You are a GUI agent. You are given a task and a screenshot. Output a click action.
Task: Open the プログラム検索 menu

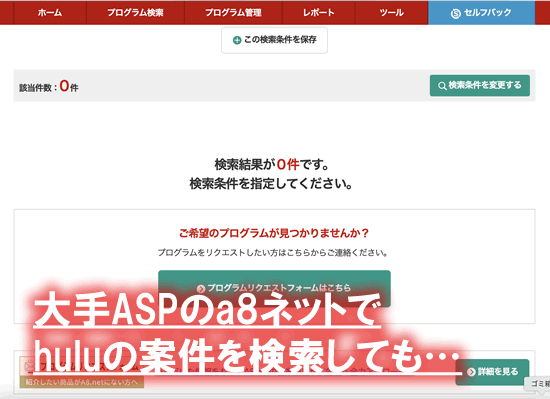(135, 13)
